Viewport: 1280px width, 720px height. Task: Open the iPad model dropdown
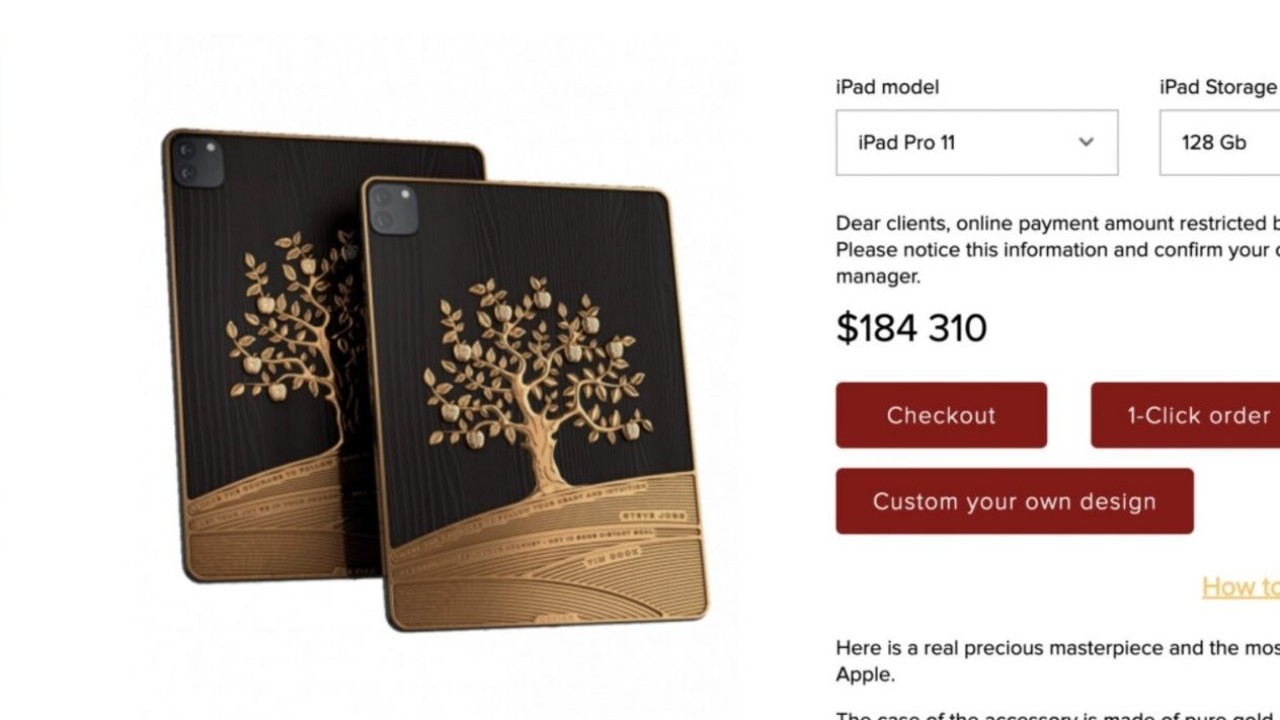pos(977,142)
